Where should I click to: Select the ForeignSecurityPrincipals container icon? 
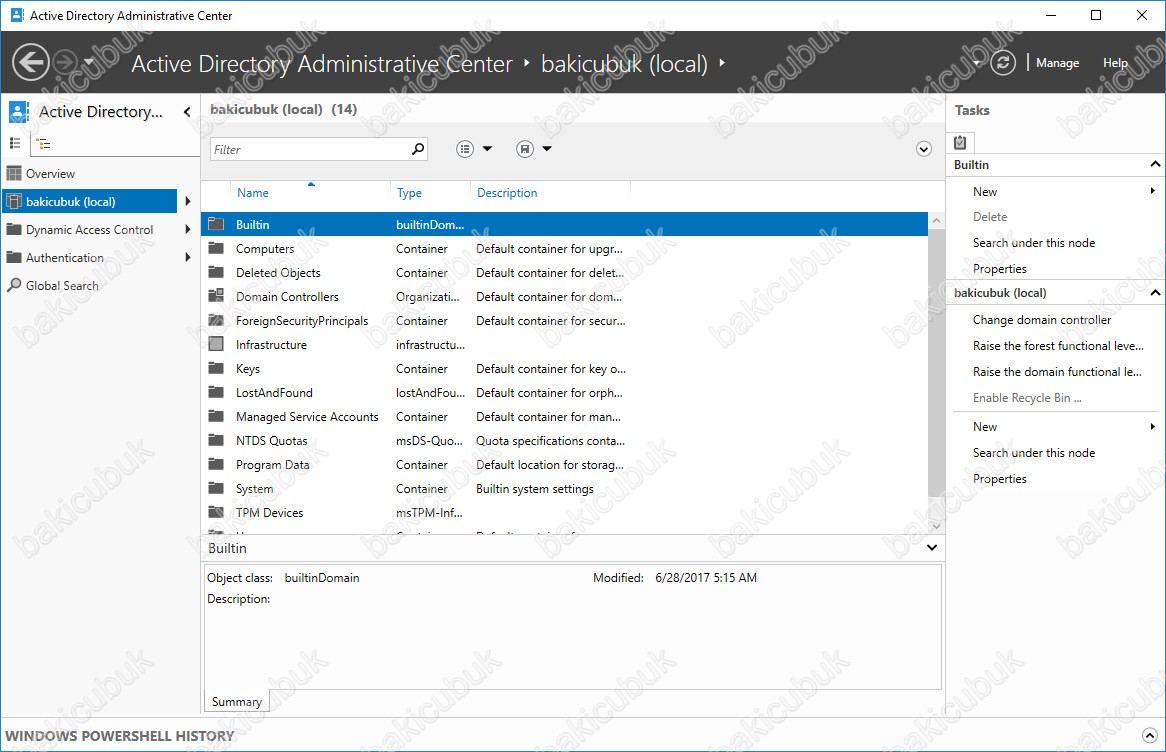click(x=216, y=321)
